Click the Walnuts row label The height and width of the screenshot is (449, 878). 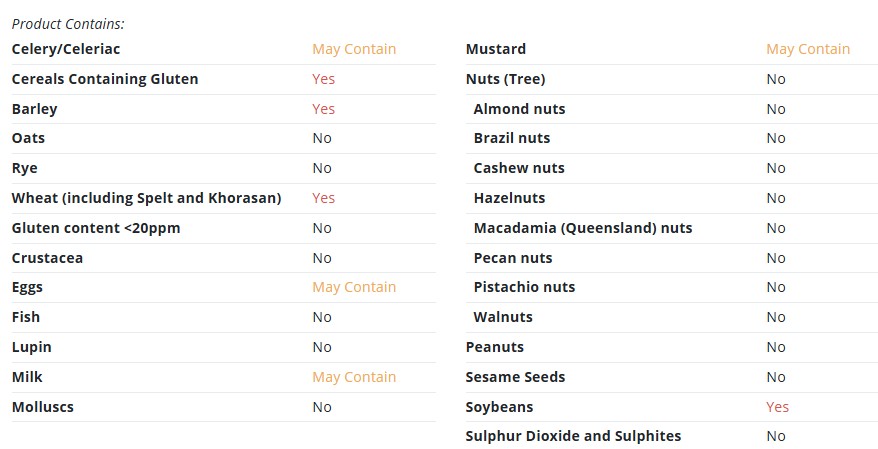[x=503, y=317]
